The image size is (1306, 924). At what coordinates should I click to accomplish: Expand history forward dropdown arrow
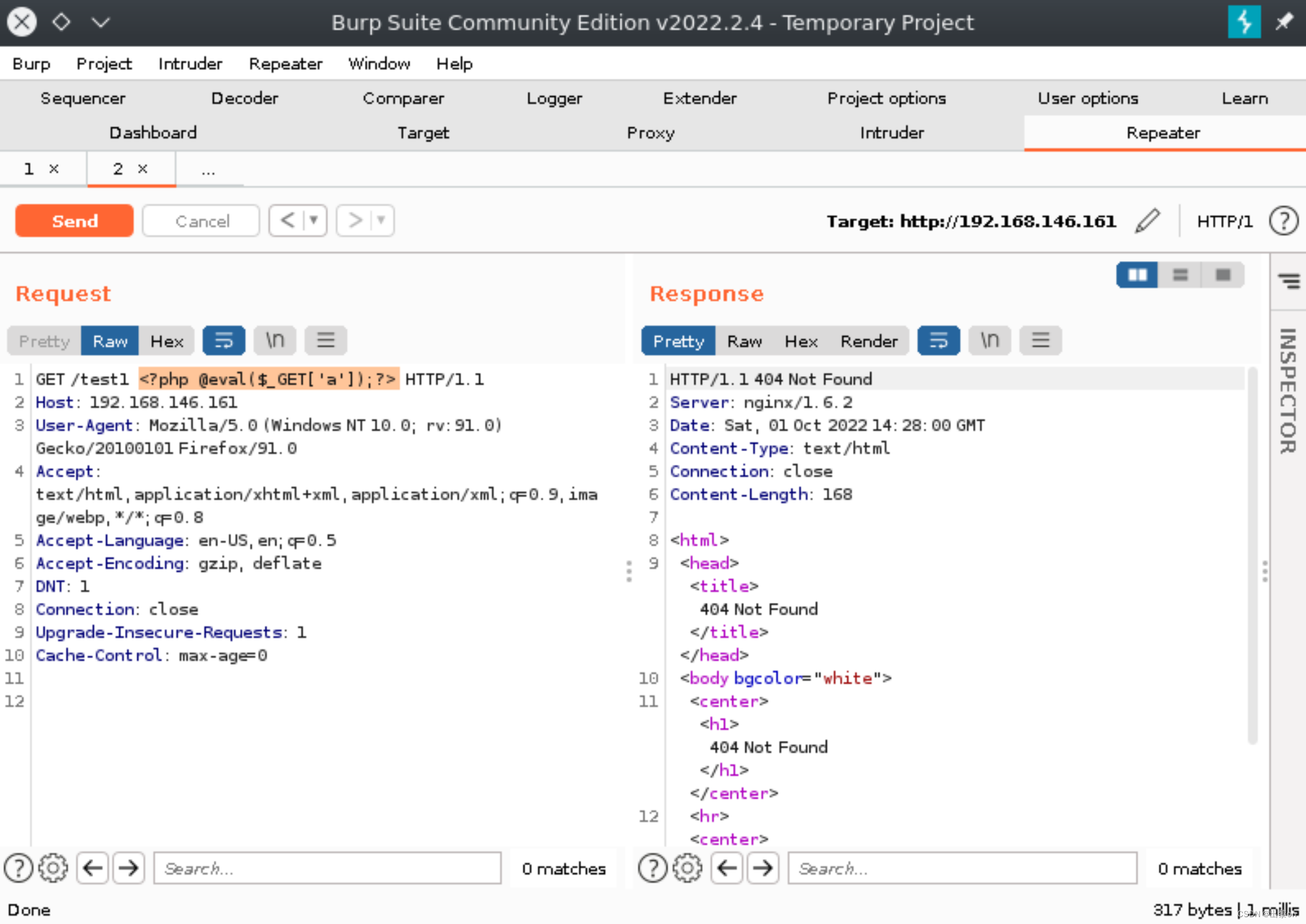[x=381, y=221]
